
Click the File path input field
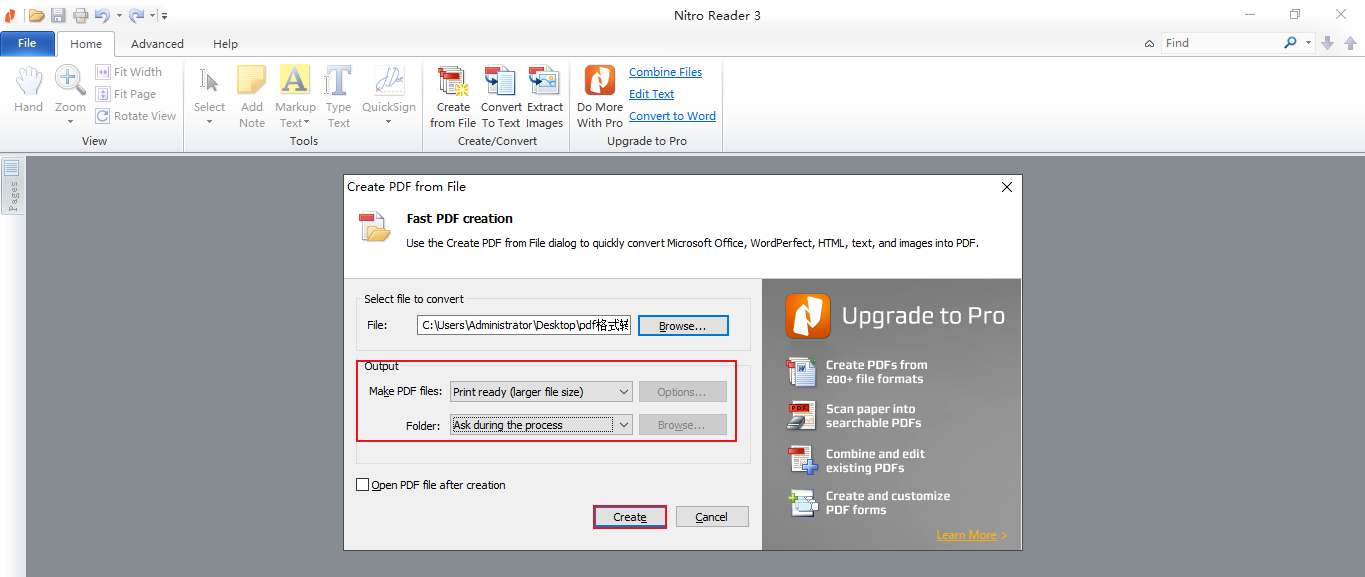(x=524, y=325)
